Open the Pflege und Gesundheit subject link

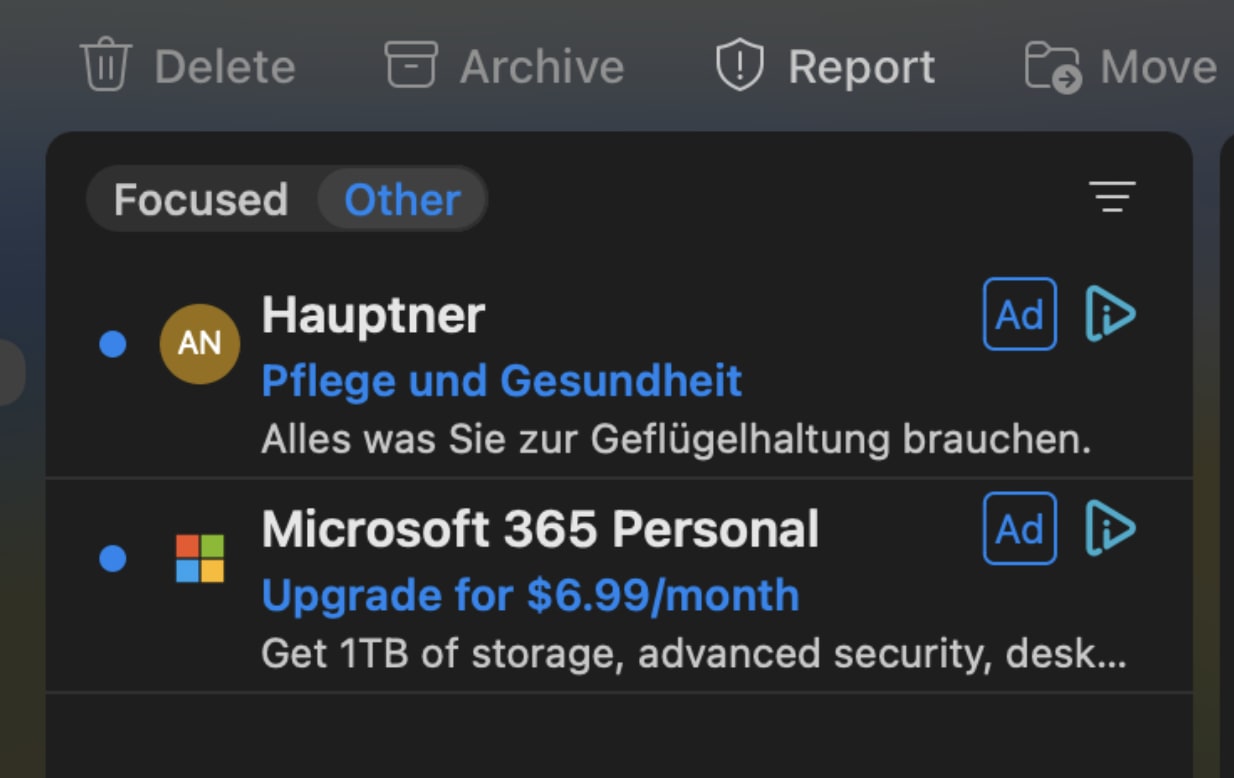point(501,381)
